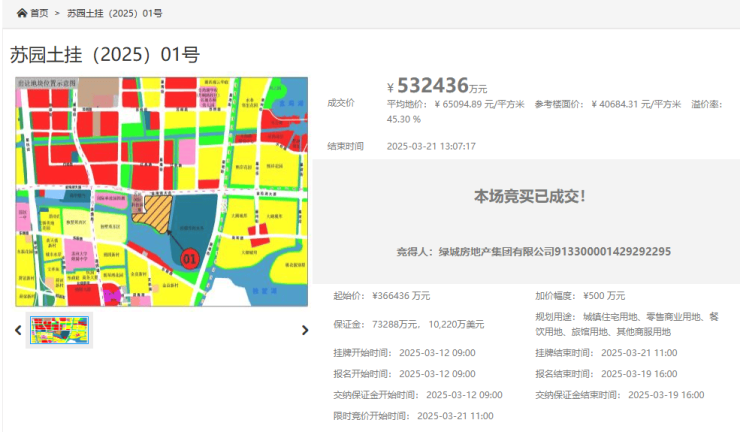Select the map thumbnail in the gallery
The height and width of the screenshot is (432, 740).
point(60,330)
